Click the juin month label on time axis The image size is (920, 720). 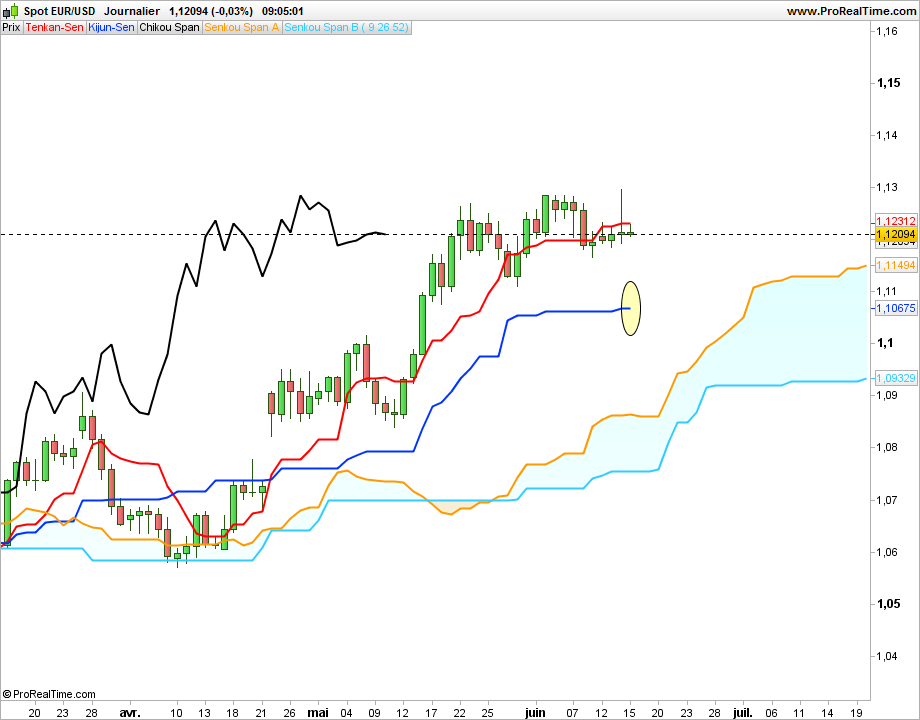tap(535, 713)
